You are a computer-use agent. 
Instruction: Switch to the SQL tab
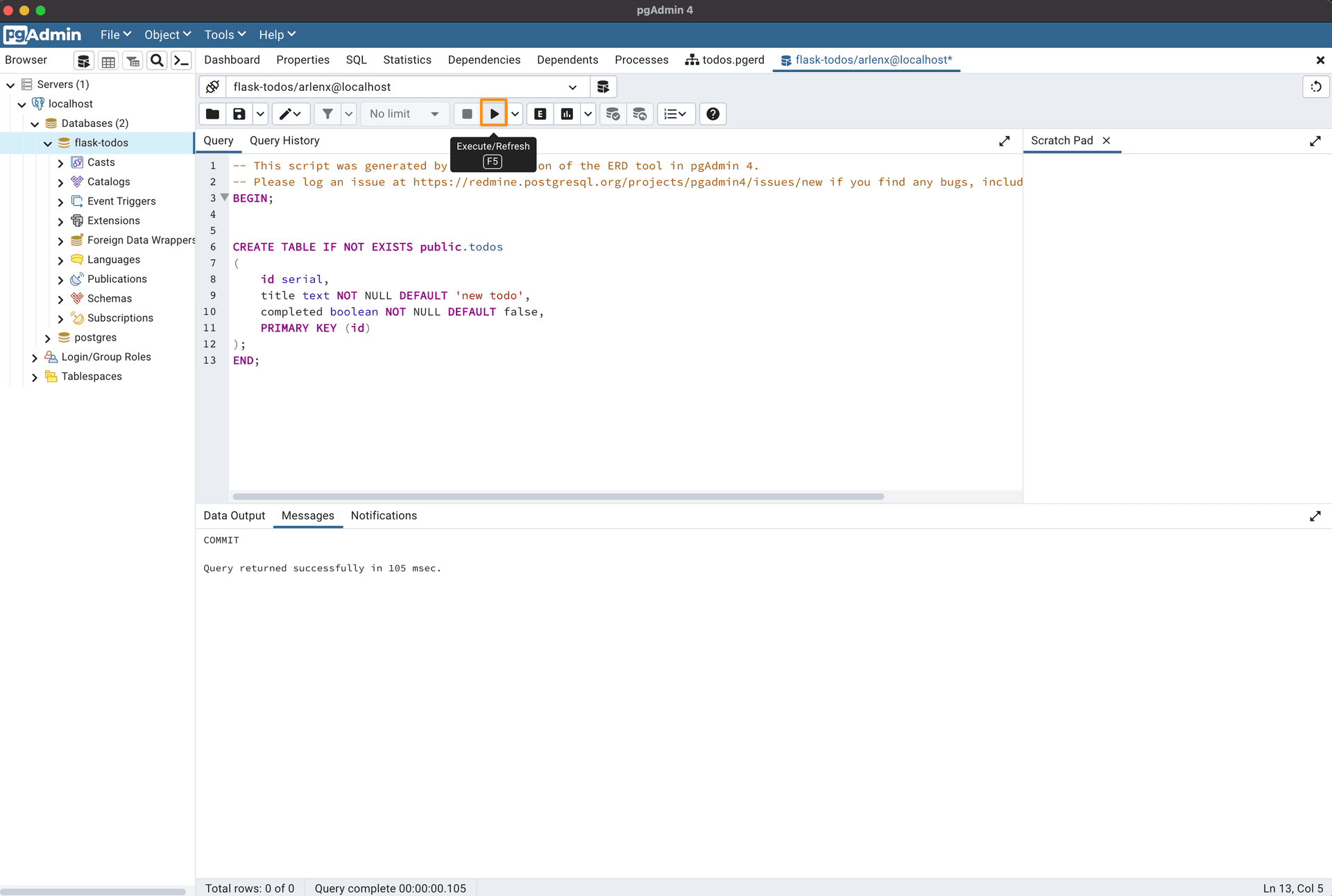click(356, 60)
